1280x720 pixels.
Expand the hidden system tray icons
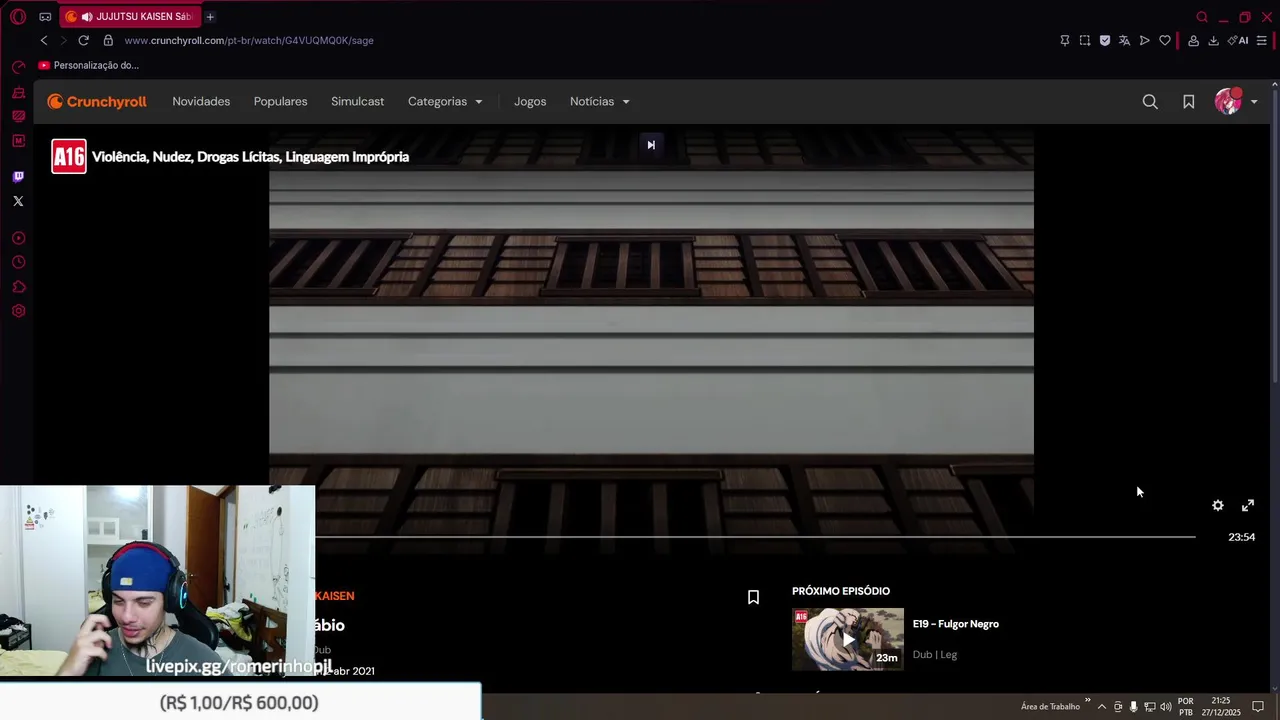[1102, 706]
